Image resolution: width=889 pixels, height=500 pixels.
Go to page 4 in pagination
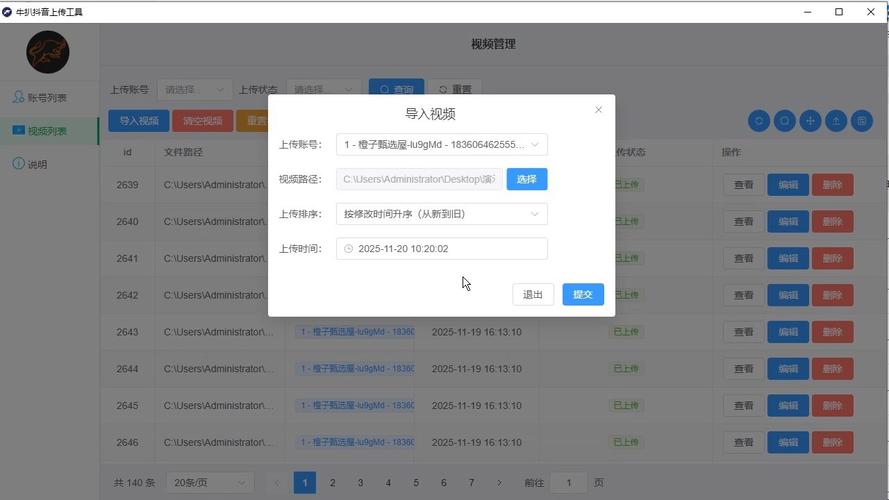pos(388,483)
